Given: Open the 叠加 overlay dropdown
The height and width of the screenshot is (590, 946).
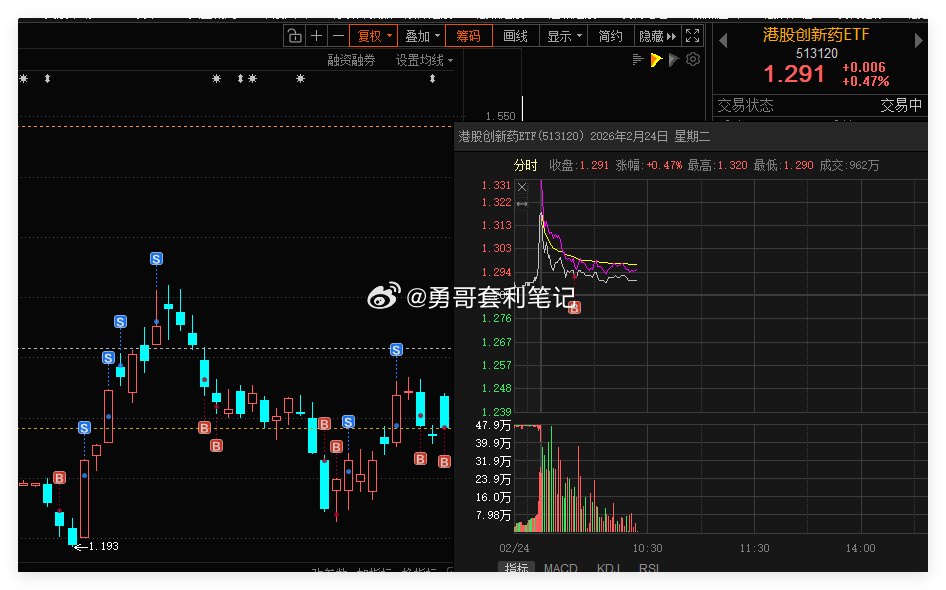Looking at the screenshot, I should pos(420,35).
